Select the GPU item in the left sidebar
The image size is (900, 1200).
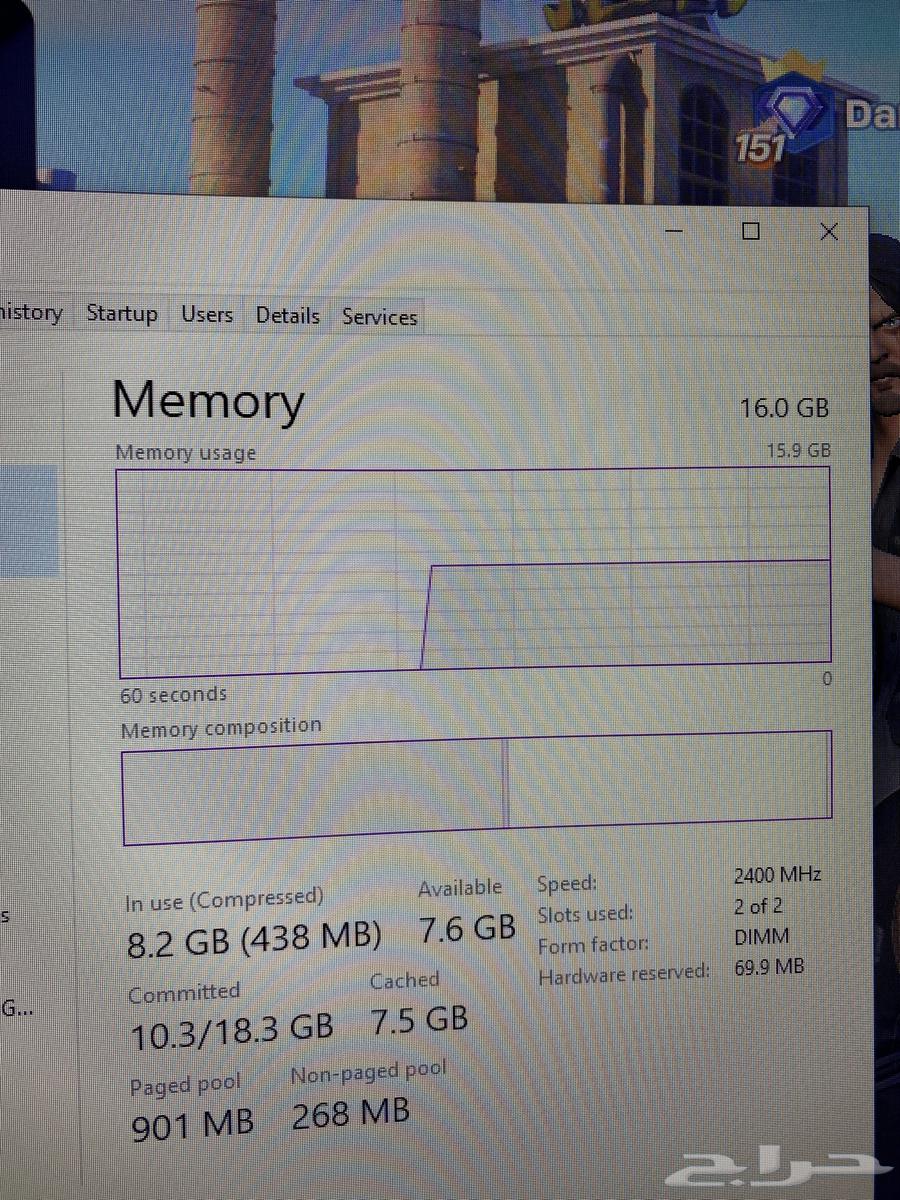(15, 1008)
